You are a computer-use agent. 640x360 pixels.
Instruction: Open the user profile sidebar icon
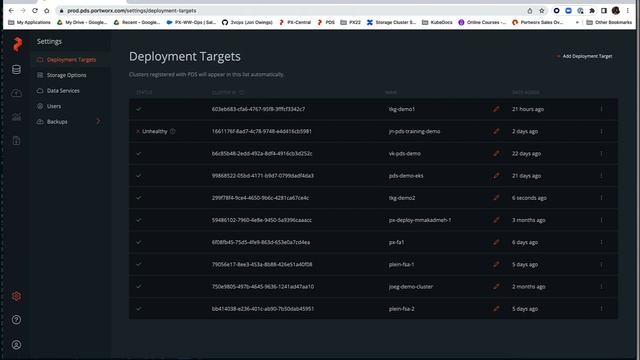(x=16, y=345)
